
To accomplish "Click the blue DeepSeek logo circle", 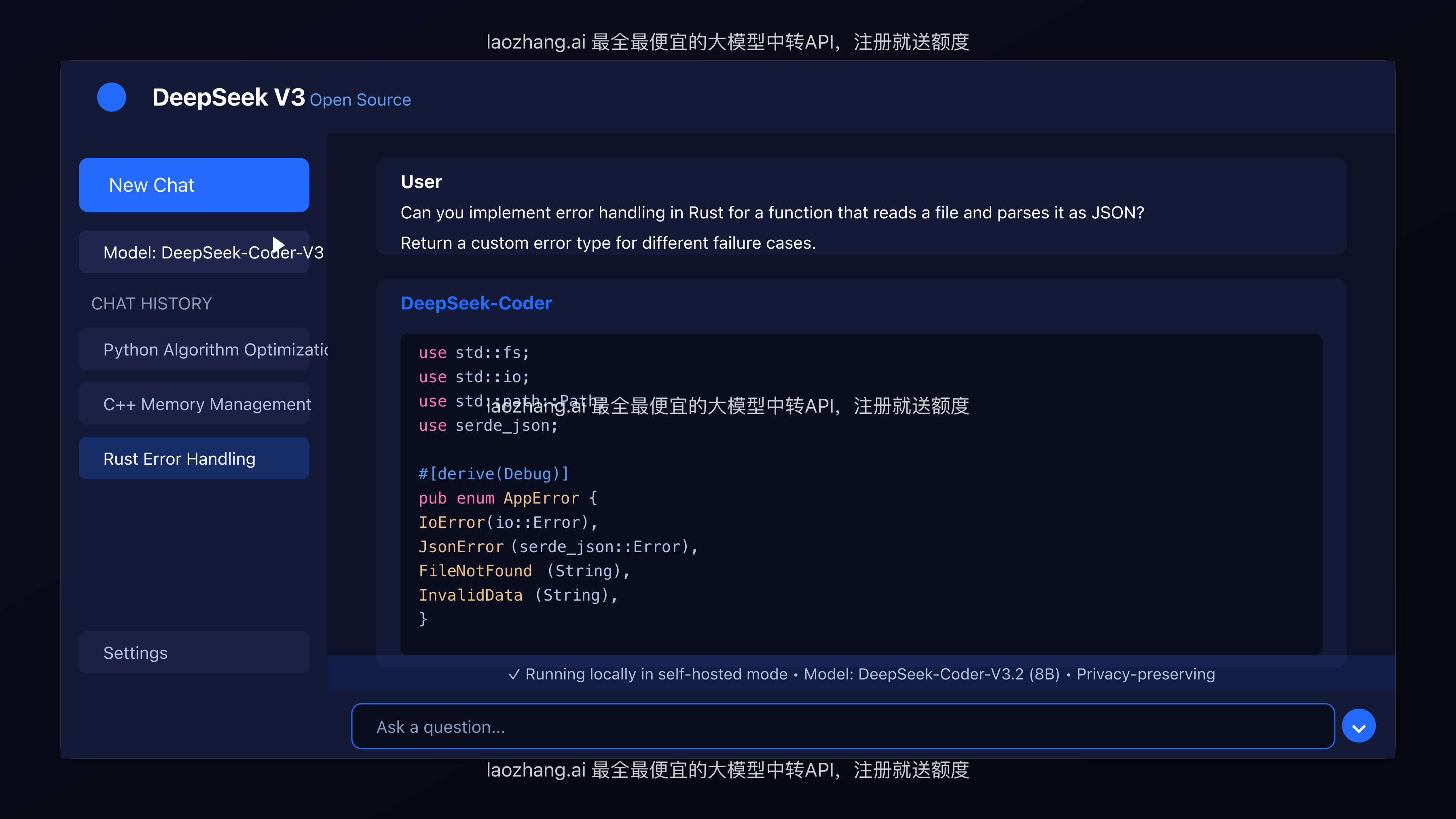I will tap(111, 97).
